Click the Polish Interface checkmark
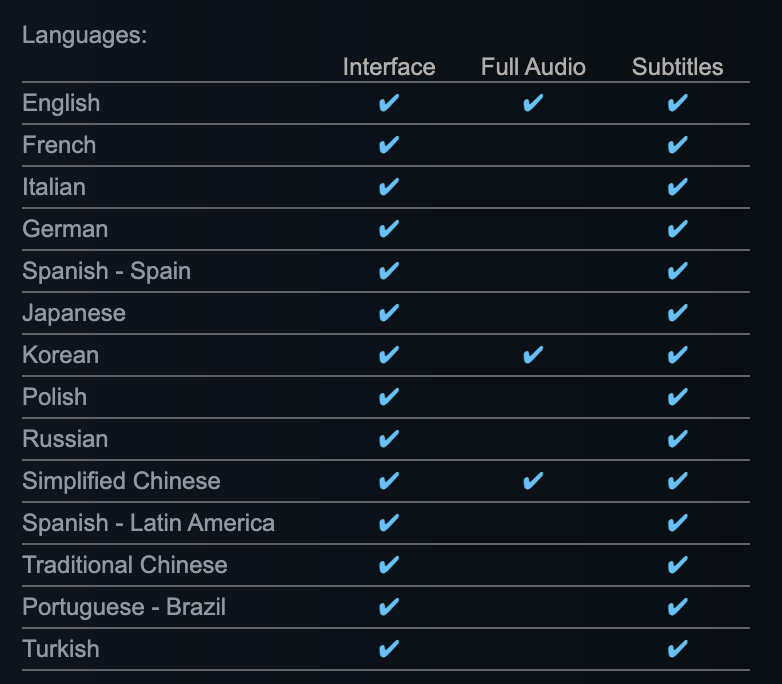782x684 pixels. (389, 397)
